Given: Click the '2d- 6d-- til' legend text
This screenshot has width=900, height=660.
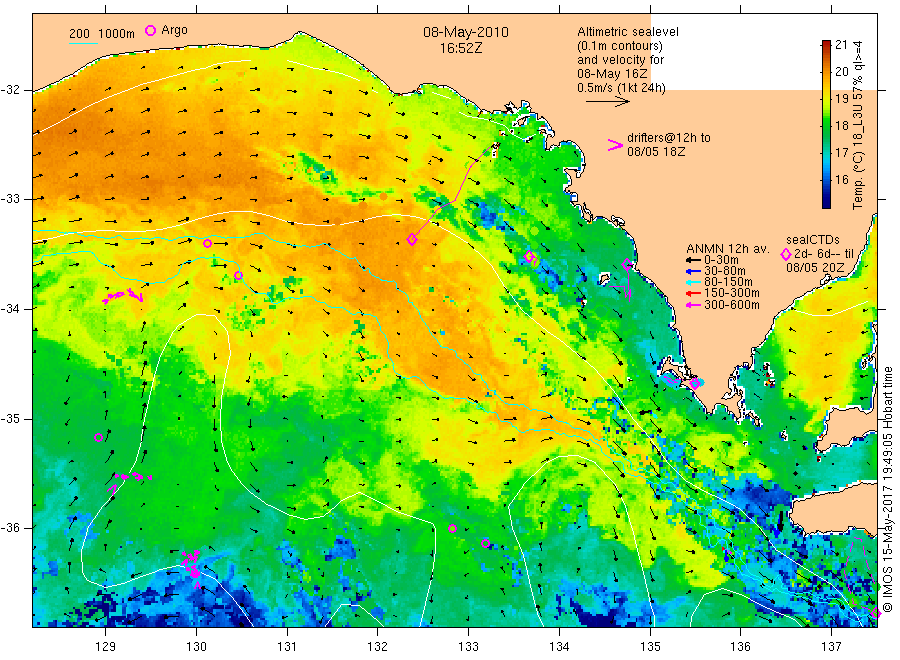Looking at the screenshot, I should point(824,254).
